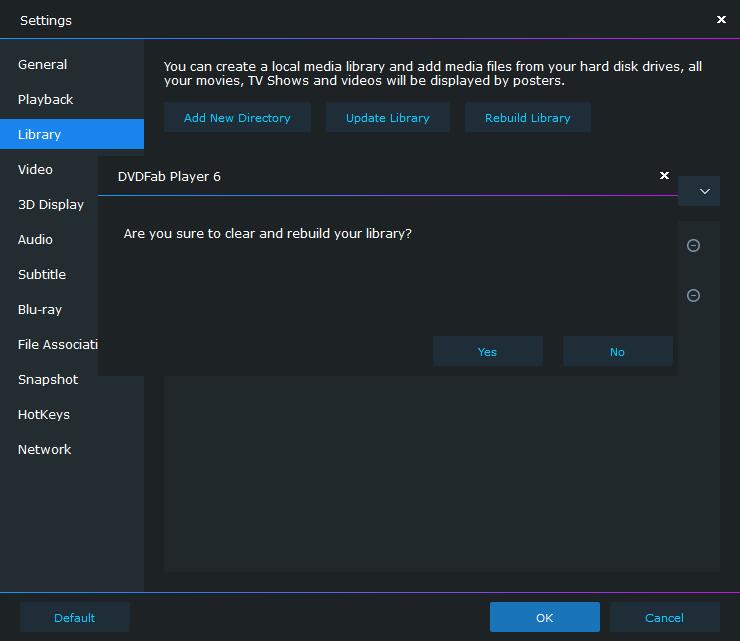
Task: Close the DVDFab Player 6 dialog
Action: 664,176
